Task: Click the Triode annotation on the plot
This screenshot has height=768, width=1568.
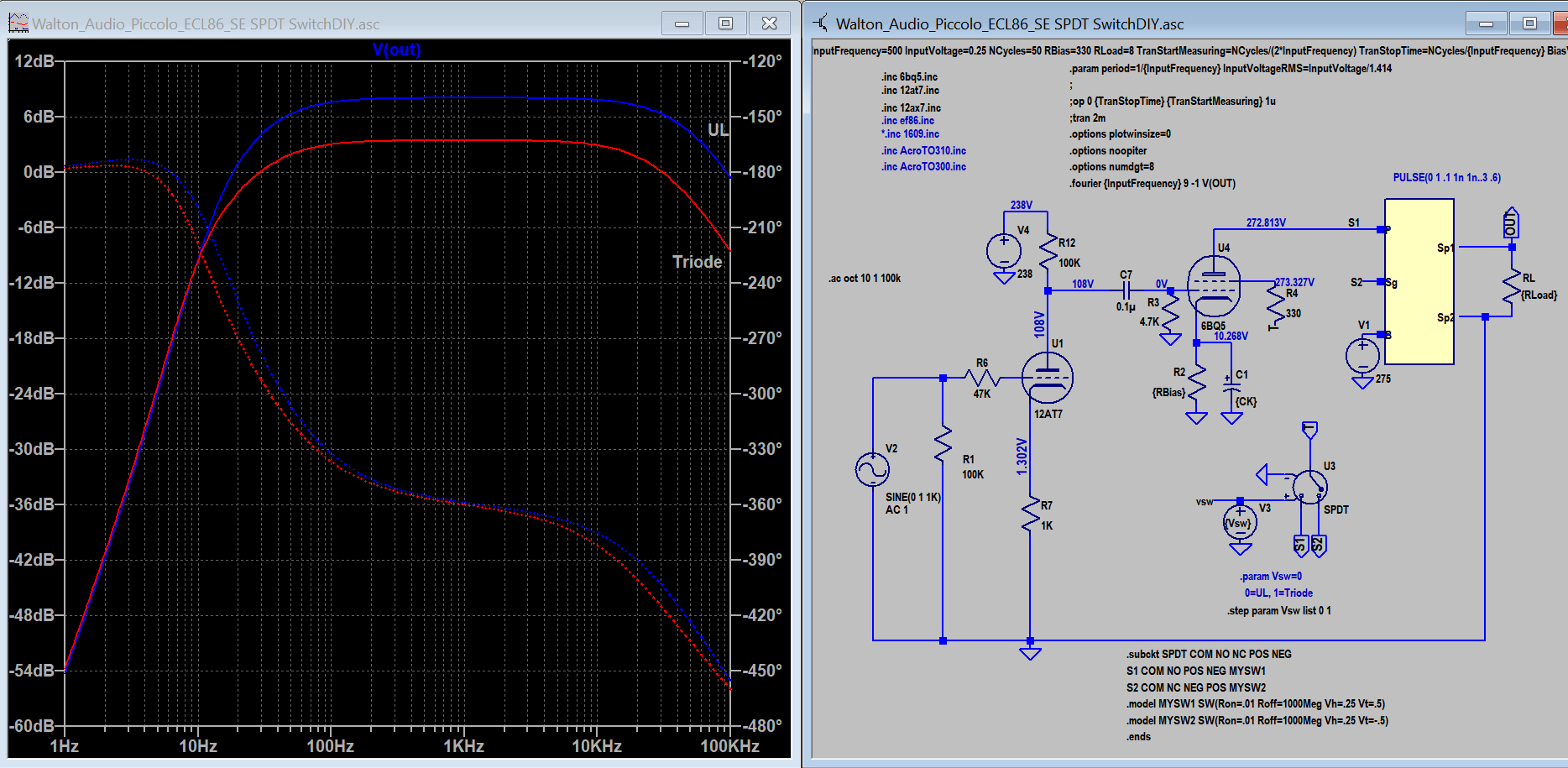Action: 697,262
